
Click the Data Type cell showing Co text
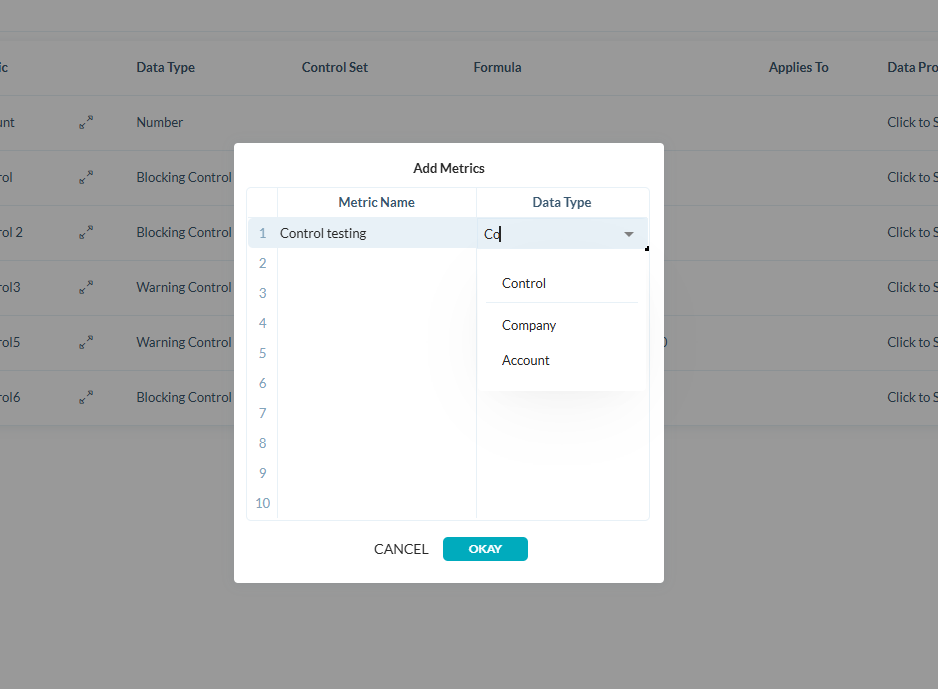(x=550, y=232)
